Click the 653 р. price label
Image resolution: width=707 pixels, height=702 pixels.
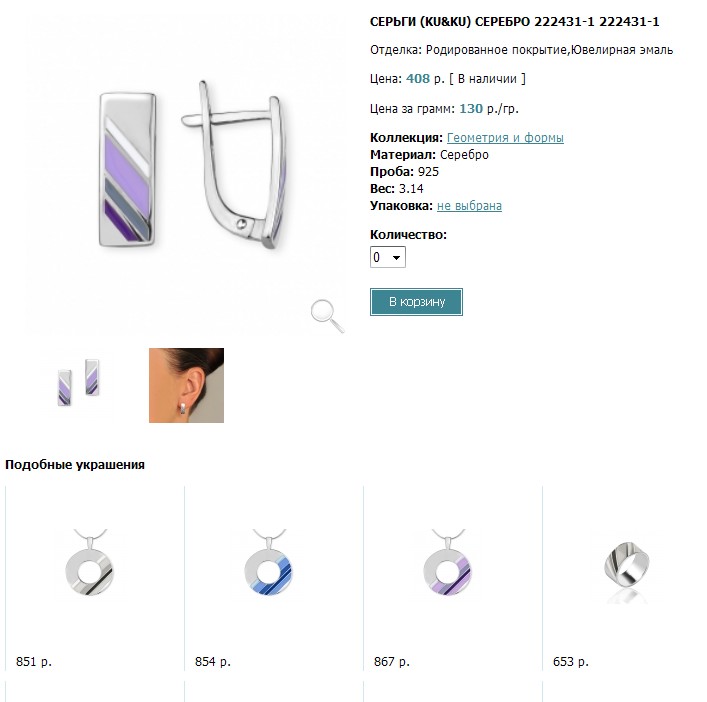pyautogui.click(x=571, y=661)
